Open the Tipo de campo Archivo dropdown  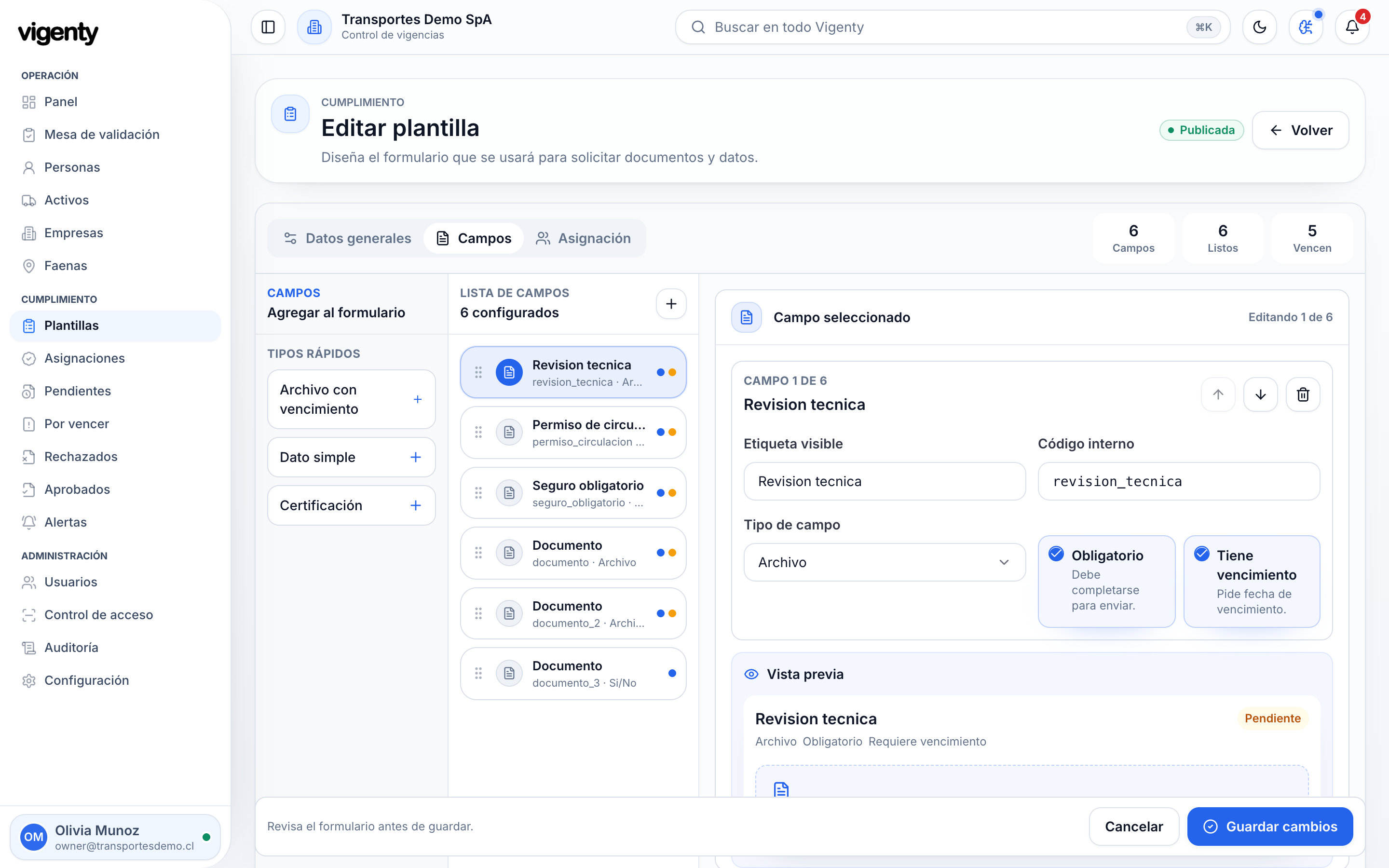pyautogui.click(x=885, y=563)
